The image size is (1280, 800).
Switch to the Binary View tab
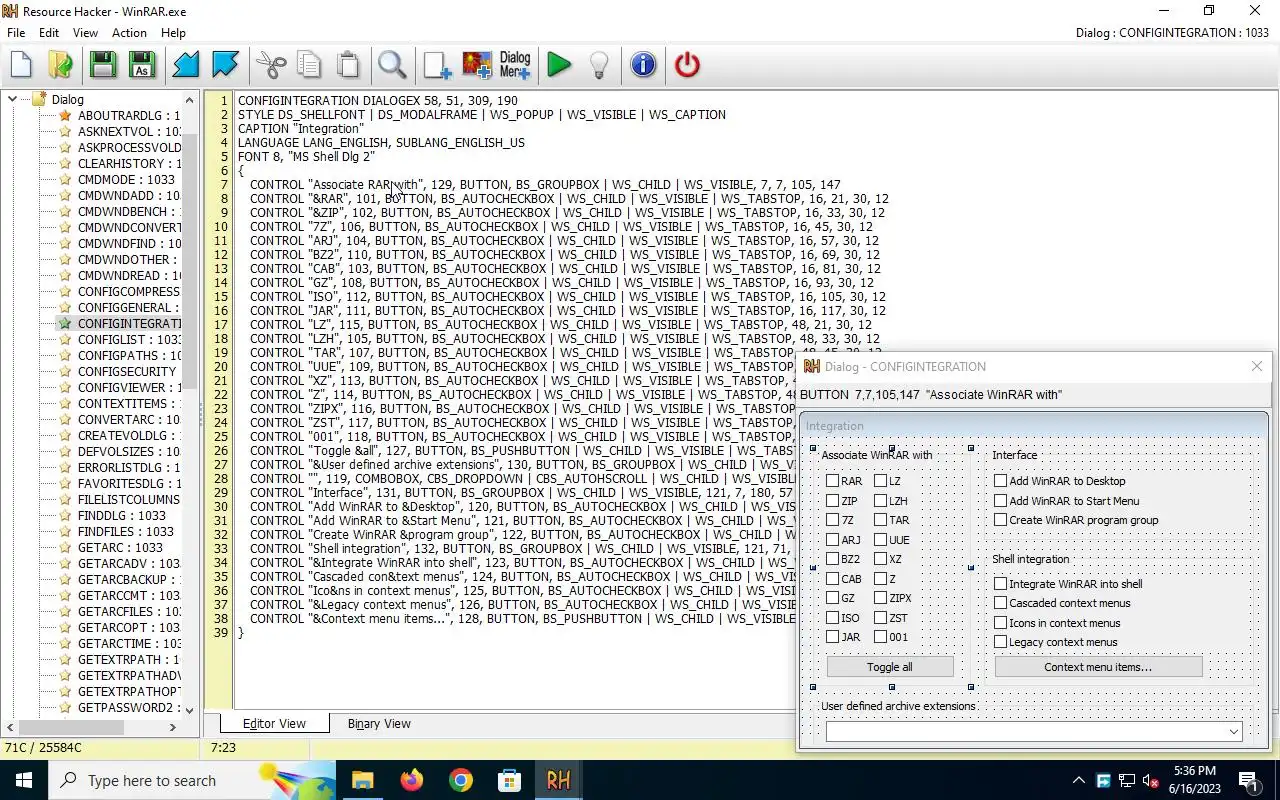click(x=379, y=724)
